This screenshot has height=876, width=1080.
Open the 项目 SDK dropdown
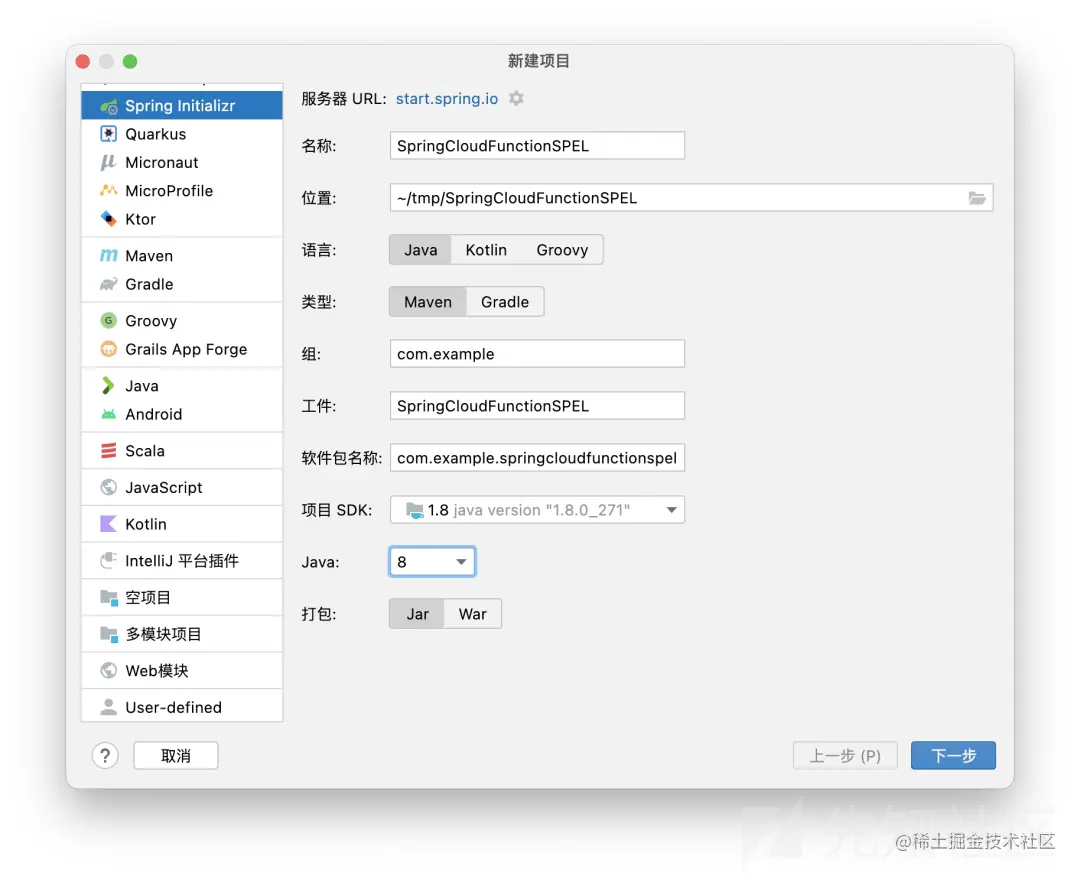(537, 510)
